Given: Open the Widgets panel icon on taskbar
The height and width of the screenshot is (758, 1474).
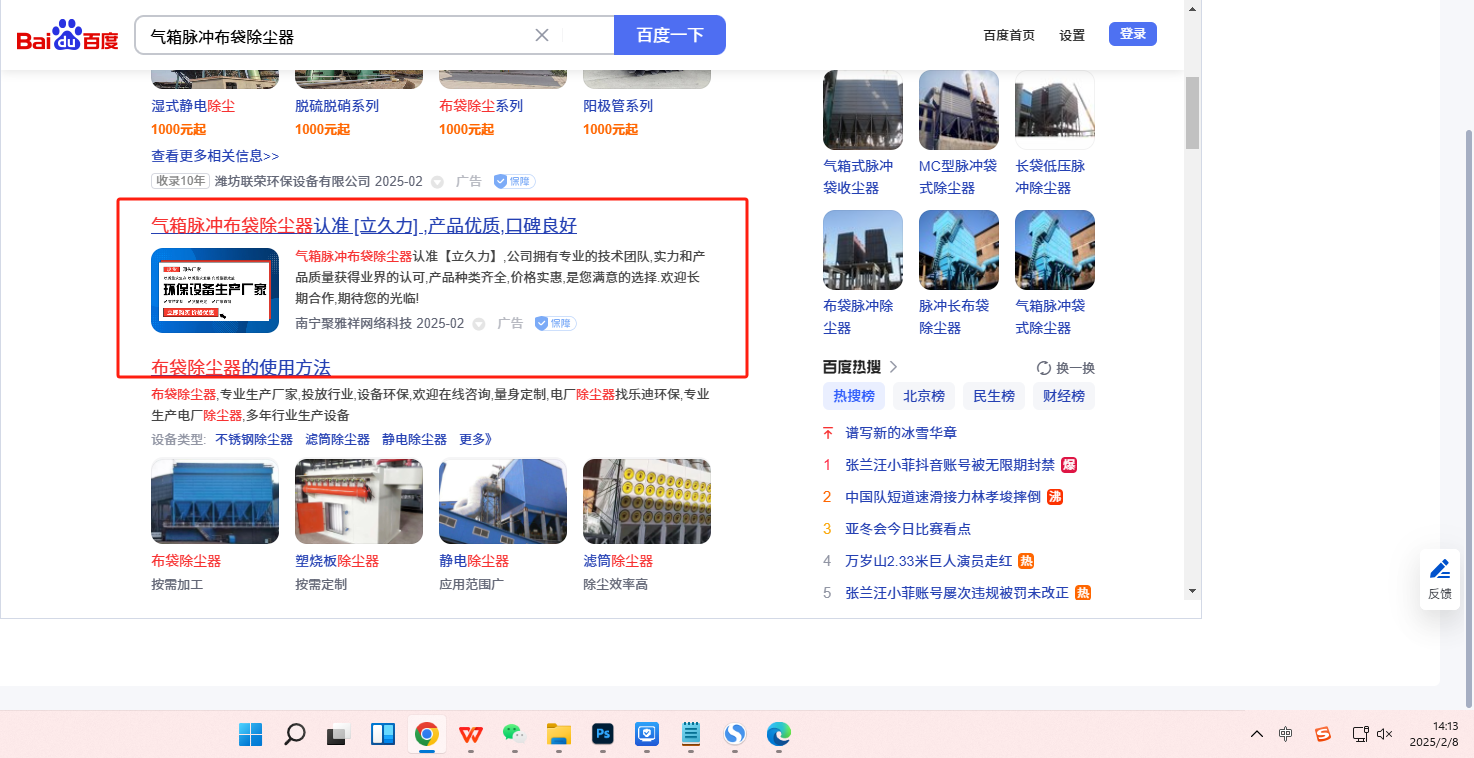Looking at the screenshot, I should [382, 735].
